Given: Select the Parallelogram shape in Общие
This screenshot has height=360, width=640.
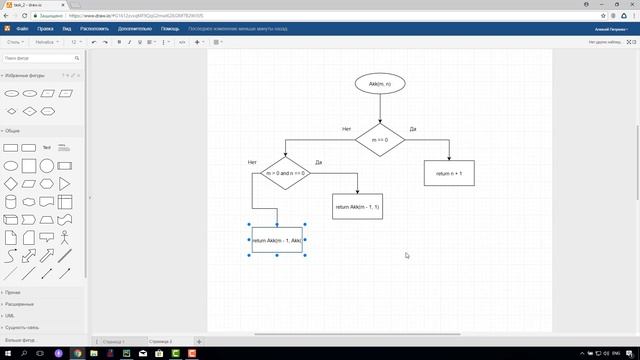Looking at the screenshot, I should coord(29,184).
